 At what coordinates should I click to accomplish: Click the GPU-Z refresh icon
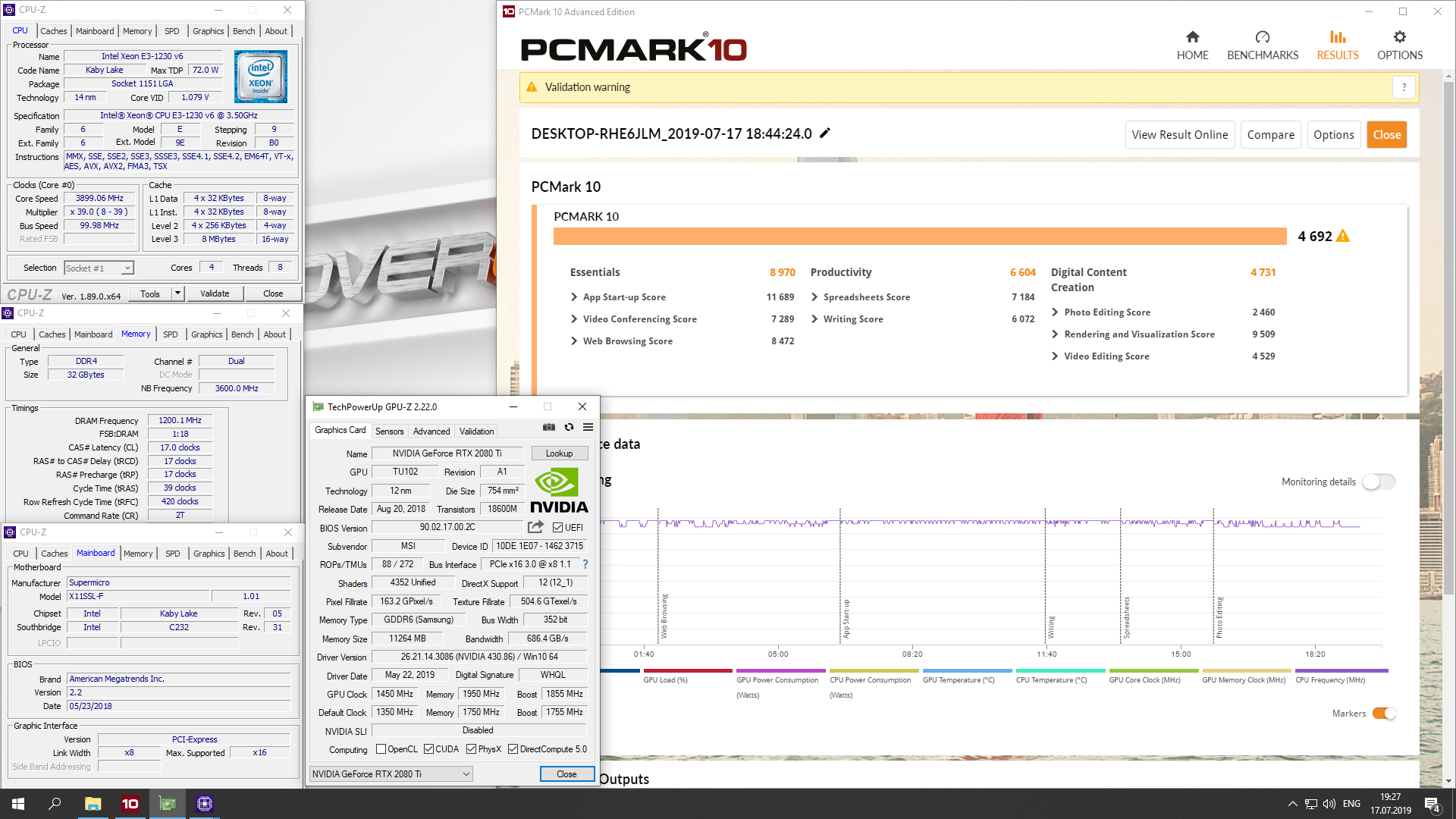coord(569,428)
